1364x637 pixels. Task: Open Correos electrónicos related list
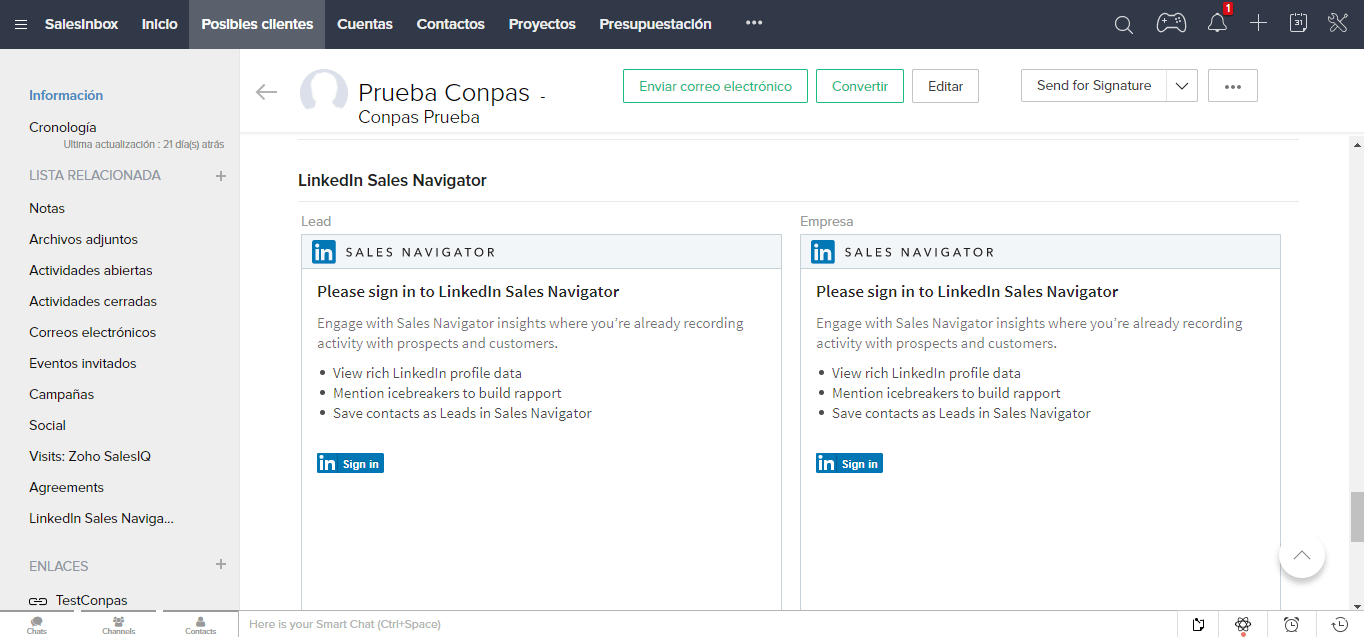[x=93, y=332]
